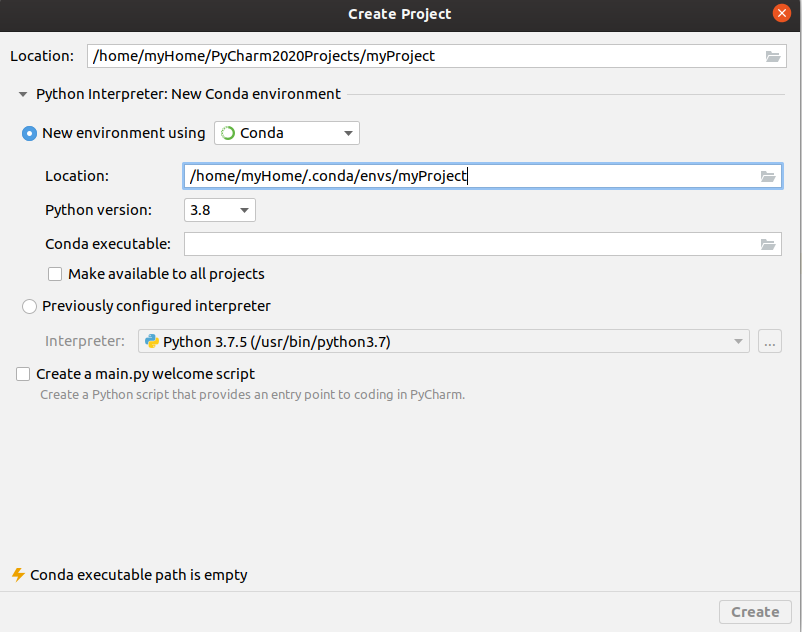
Task: Click the Conda logo in environment dropdown
Action: (x=227, y=132)
